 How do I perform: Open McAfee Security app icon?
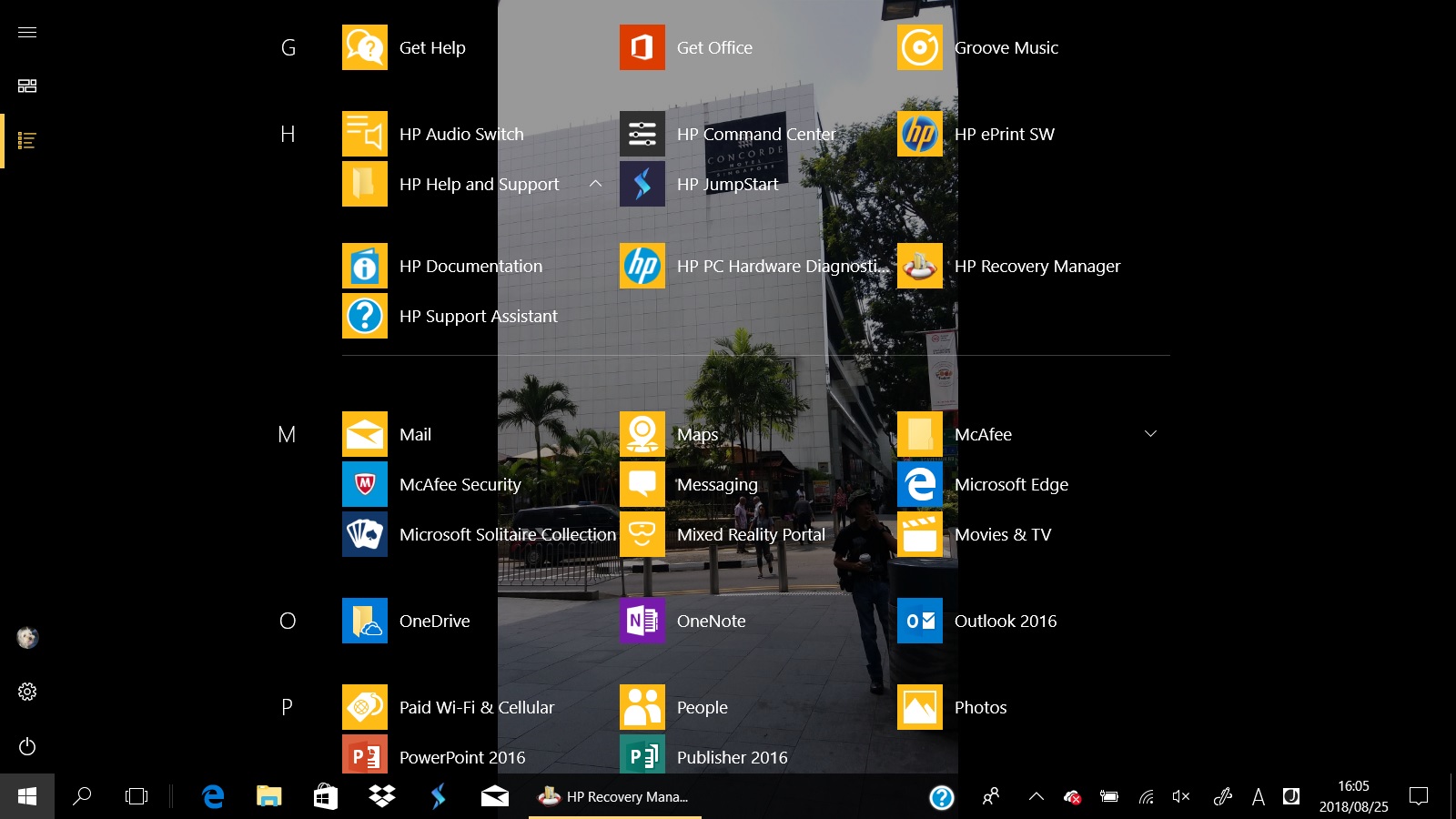tap(365, 484)
